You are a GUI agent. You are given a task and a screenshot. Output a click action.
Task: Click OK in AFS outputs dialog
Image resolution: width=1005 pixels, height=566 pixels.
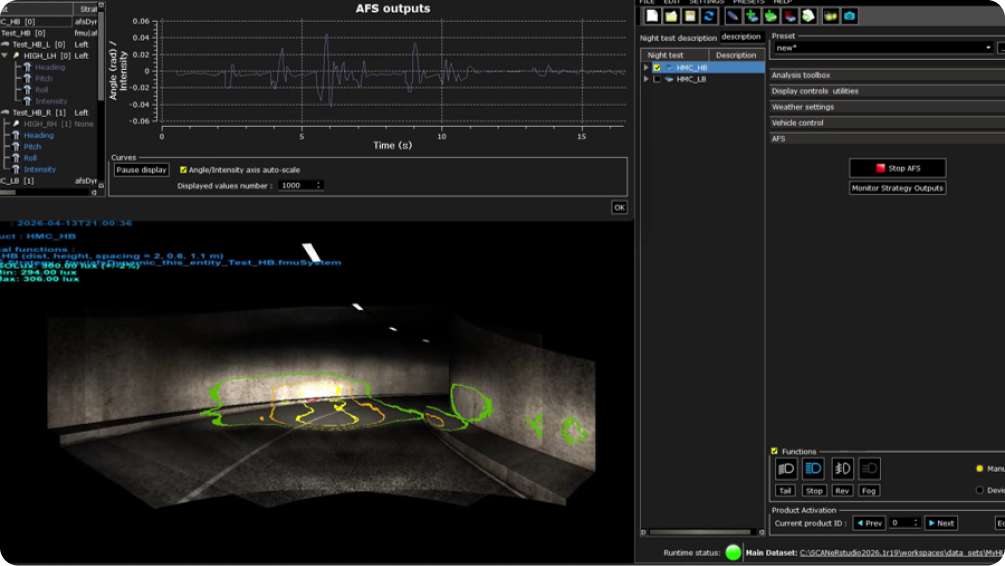tap(619, 208)
